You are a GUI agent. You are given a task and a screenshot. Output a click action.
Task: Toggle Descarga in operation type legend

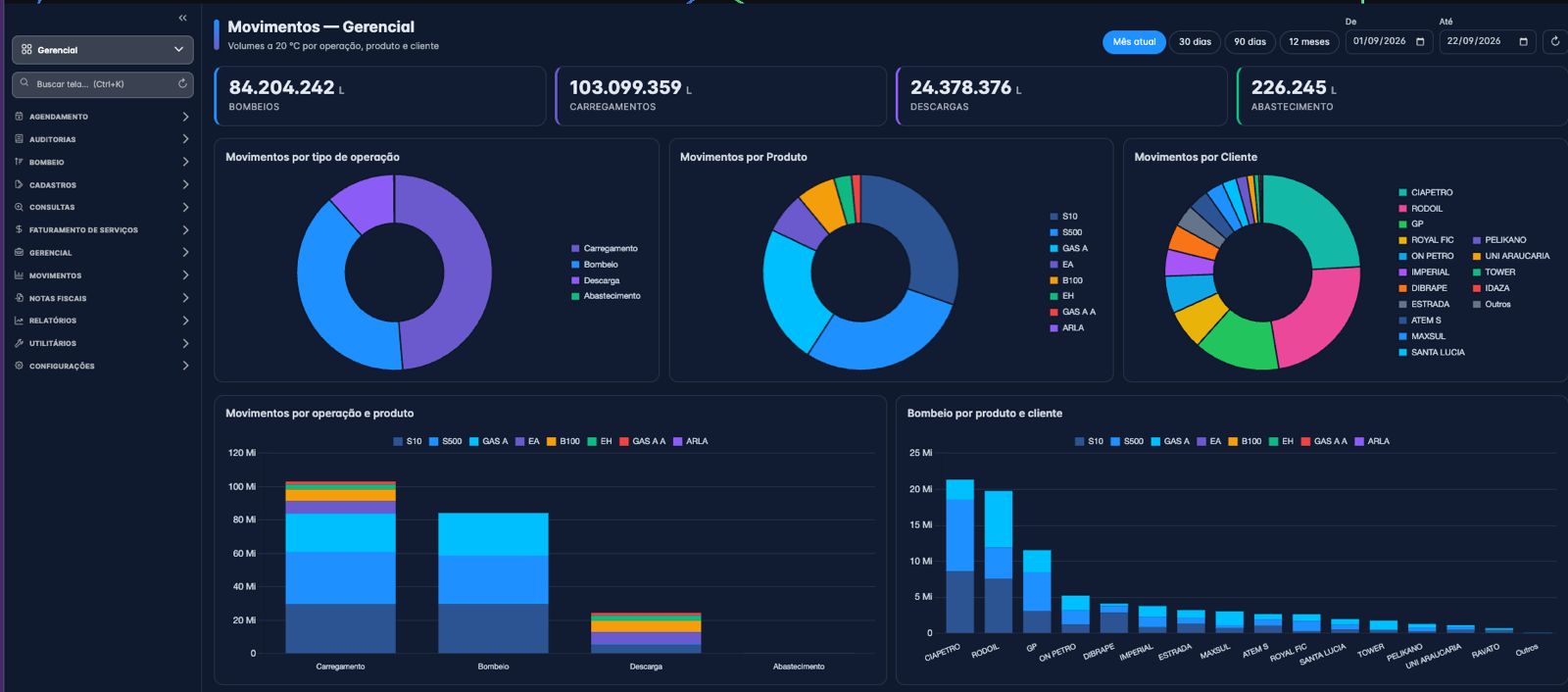click(x=596, y=280)
